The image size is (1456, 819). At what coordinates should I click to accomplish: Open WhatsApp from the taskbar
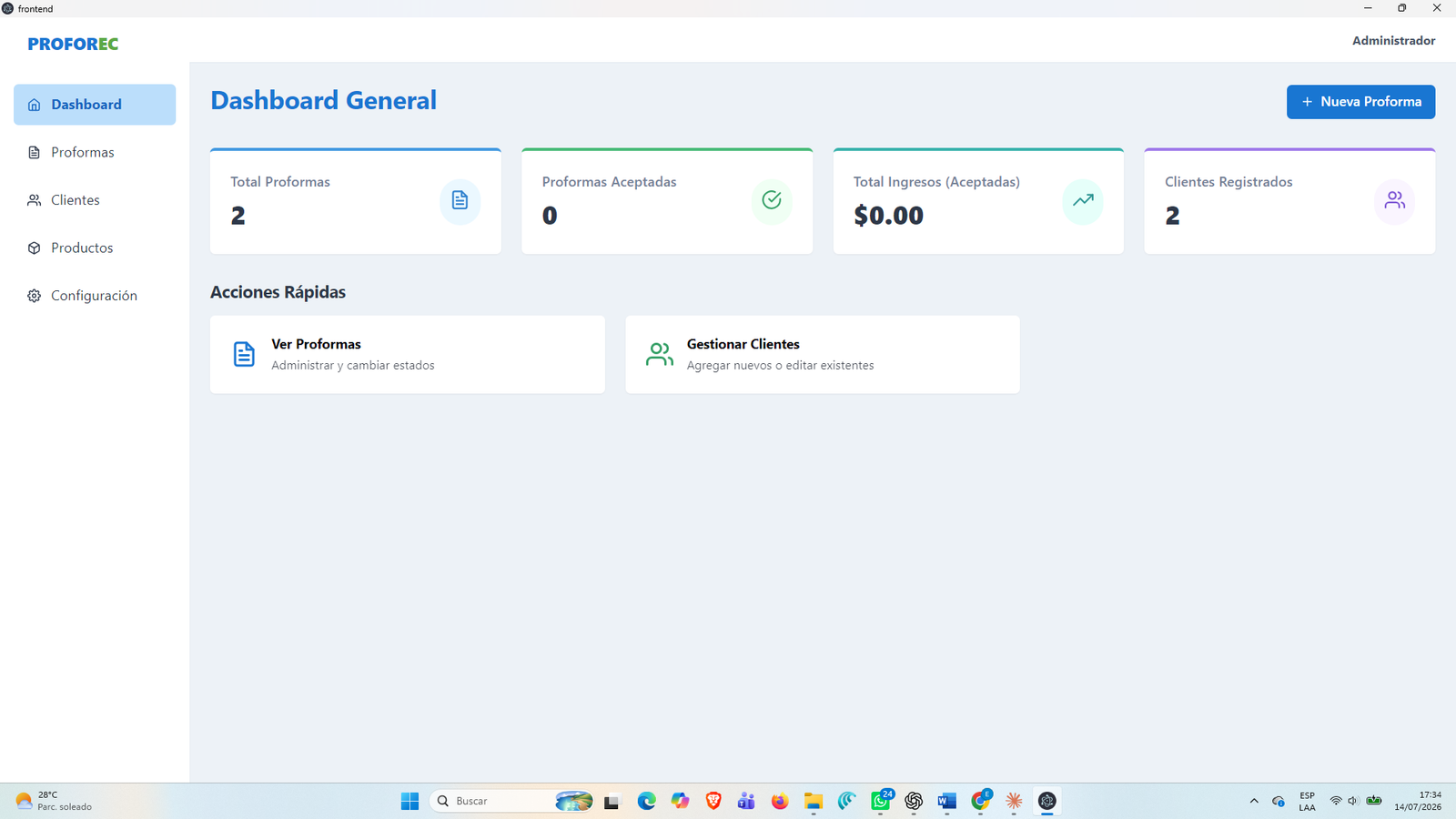881,801
